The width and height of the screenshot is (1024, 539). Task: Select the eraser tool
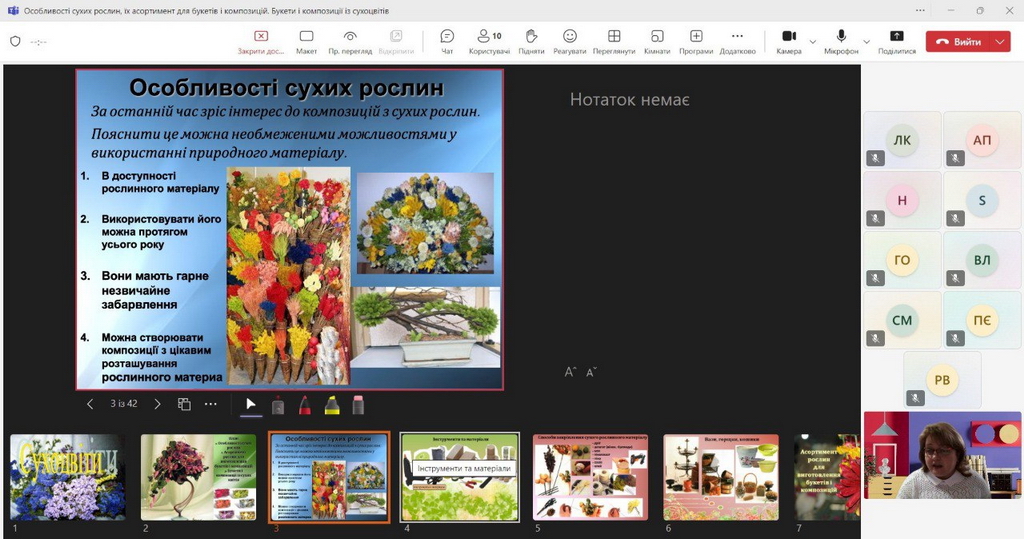(358, 405)
